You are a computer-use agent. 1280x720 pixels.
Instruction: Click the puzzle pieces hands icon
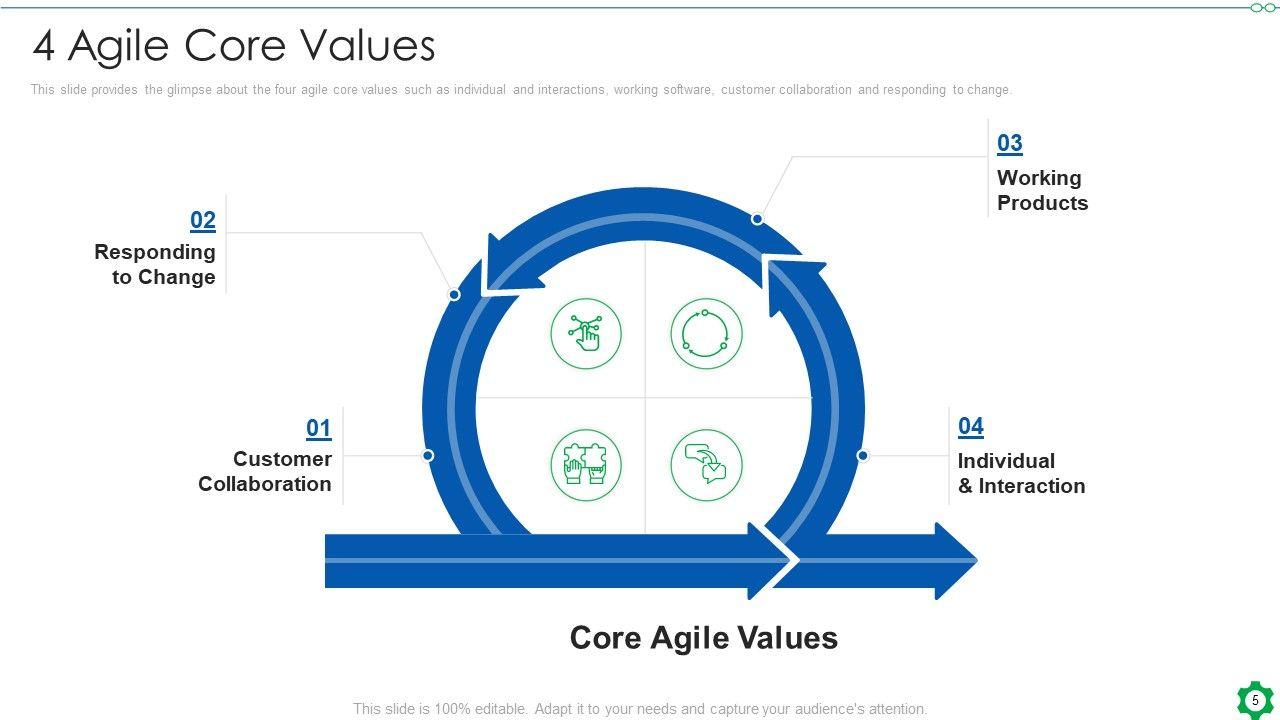point(586,465)
